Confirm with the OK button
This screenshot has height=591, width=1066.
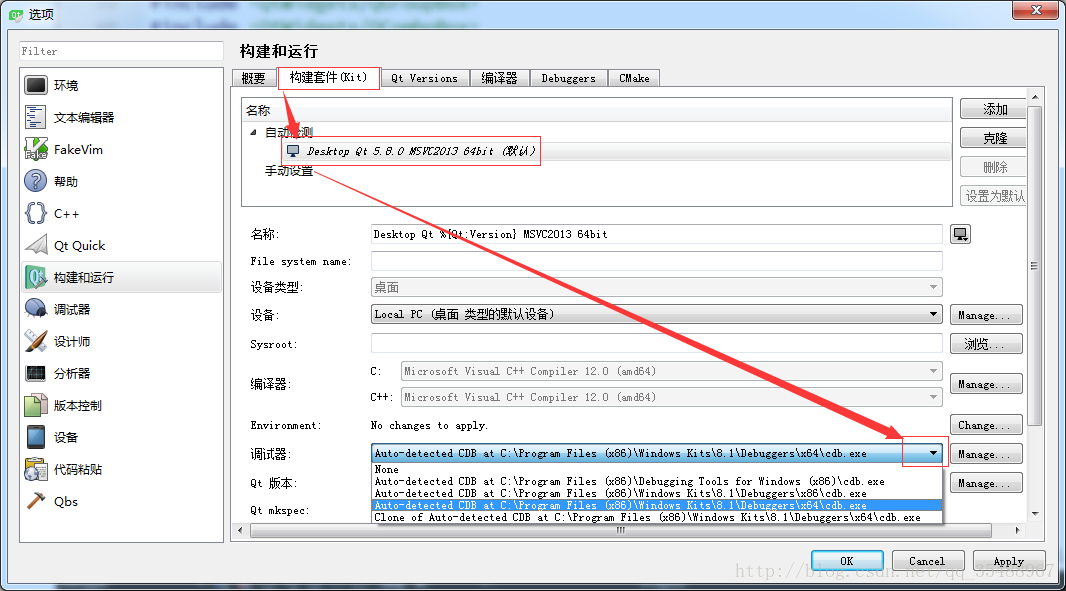tap(847, 561)
